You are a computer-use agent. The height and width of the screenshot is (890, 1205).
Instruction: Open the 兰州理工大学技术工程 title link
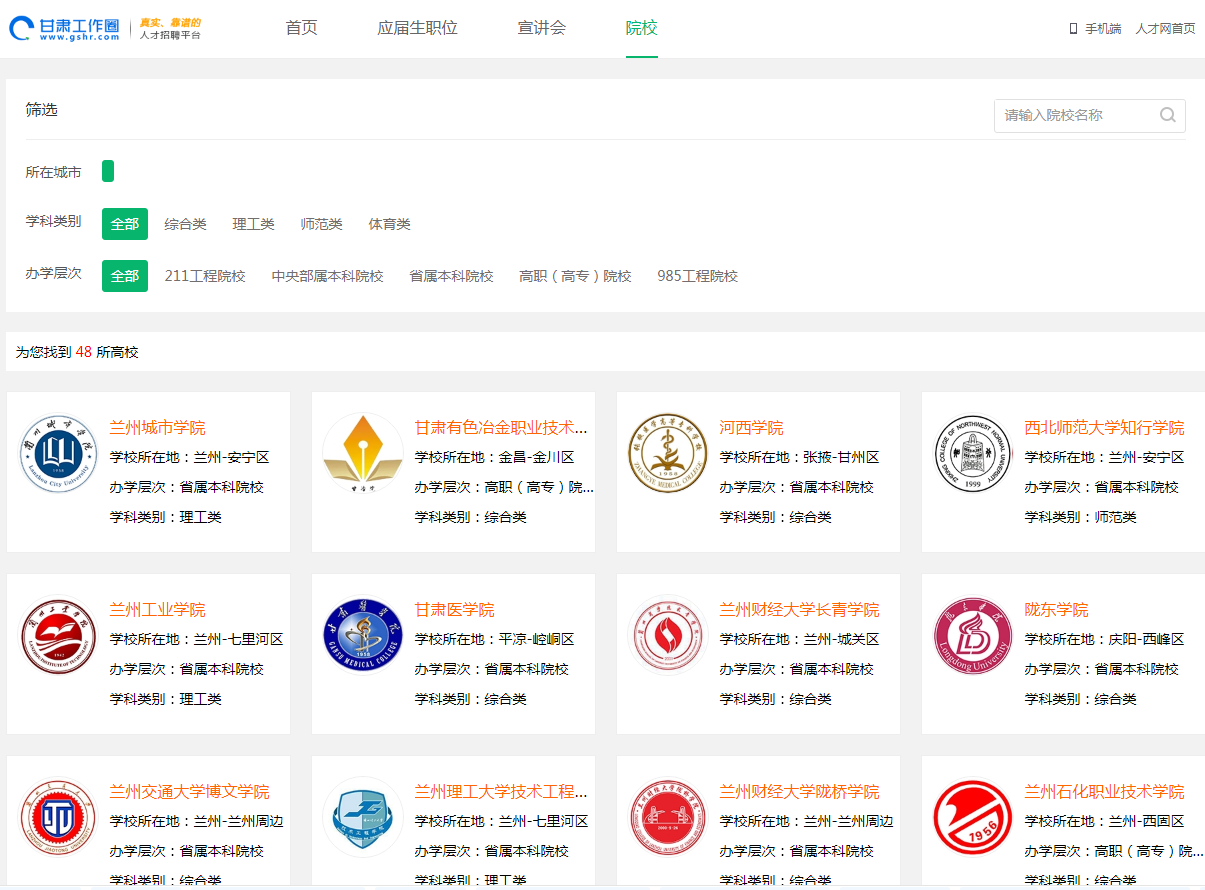pyautogui.click(x=502, y=792)
